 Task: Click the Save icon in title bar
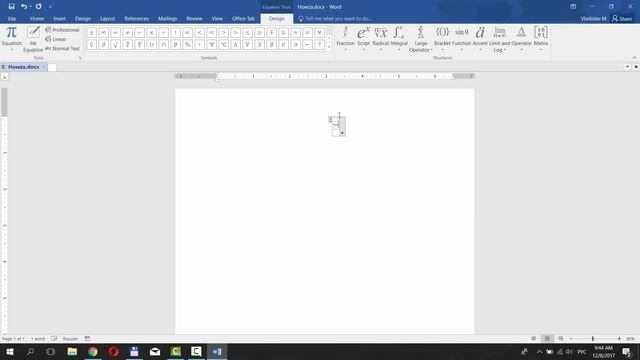pos(11,7)
